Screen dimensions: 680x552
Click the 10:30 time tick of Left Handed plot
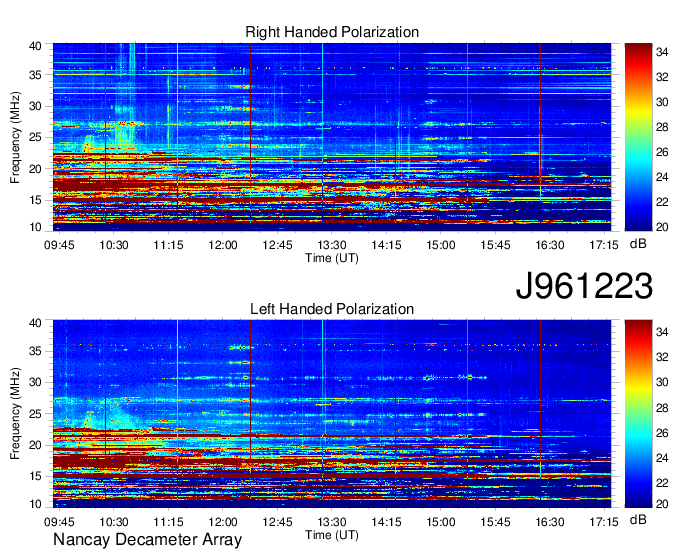114,522
